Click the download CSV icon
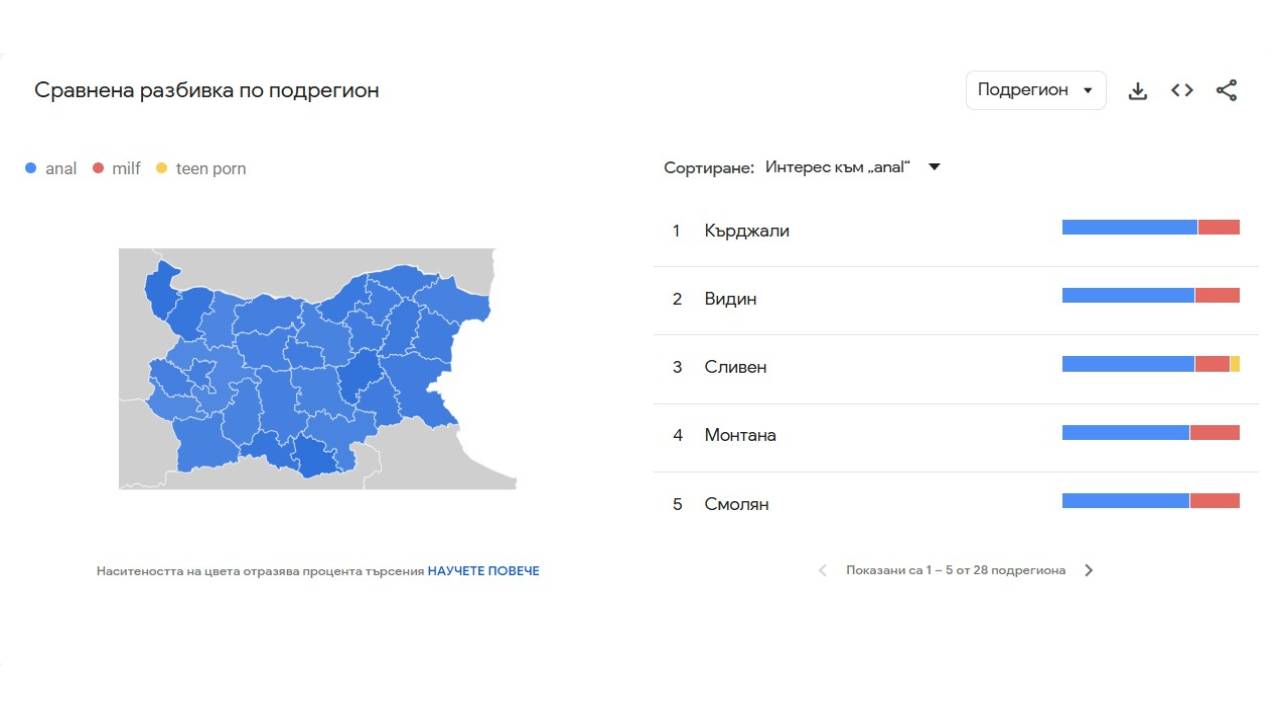 (x=1138, y=90)
